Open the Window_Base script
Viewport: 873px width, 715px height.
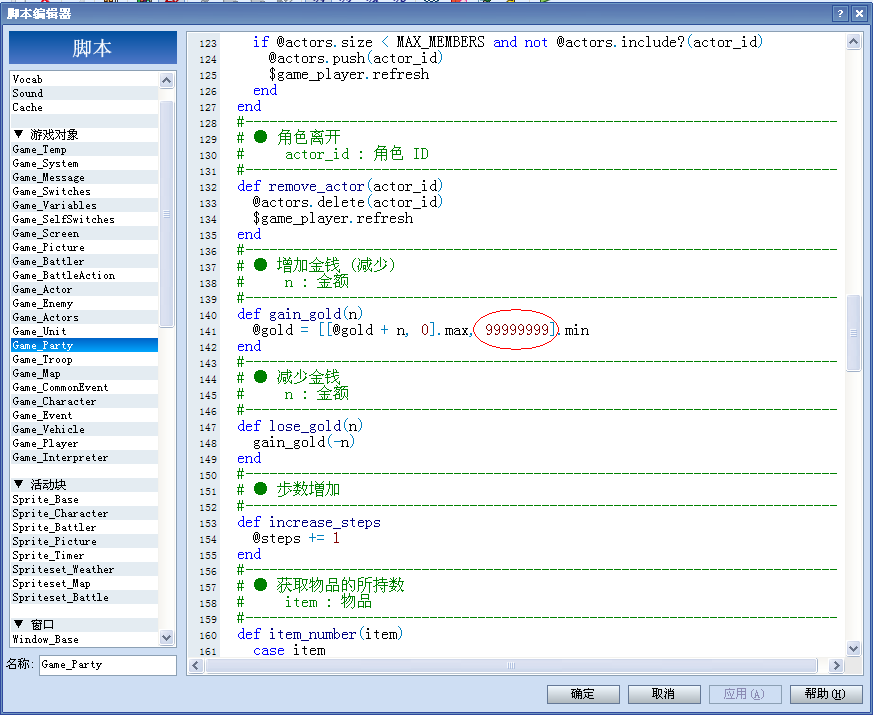[x=85, y=639]
